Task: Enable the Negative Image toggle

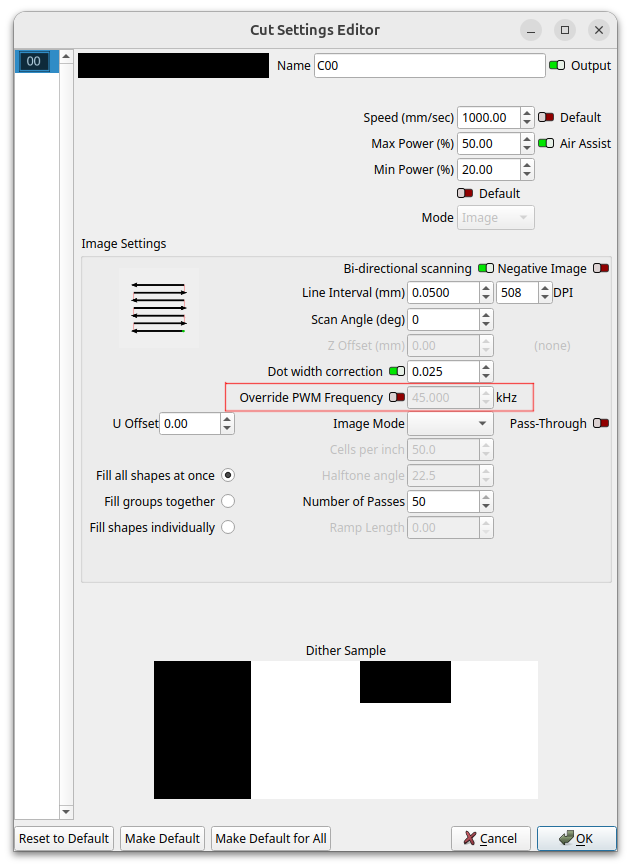Action: point(600,268)
